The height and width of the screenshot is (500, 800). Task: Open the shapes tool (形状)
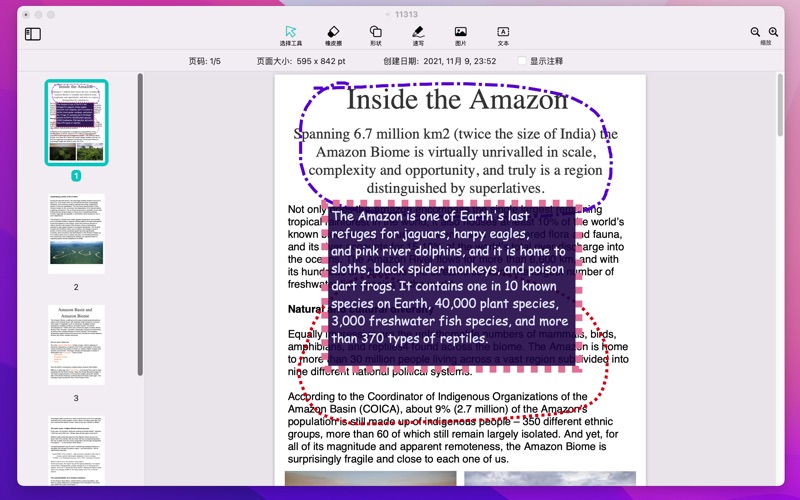click(376, 36)
